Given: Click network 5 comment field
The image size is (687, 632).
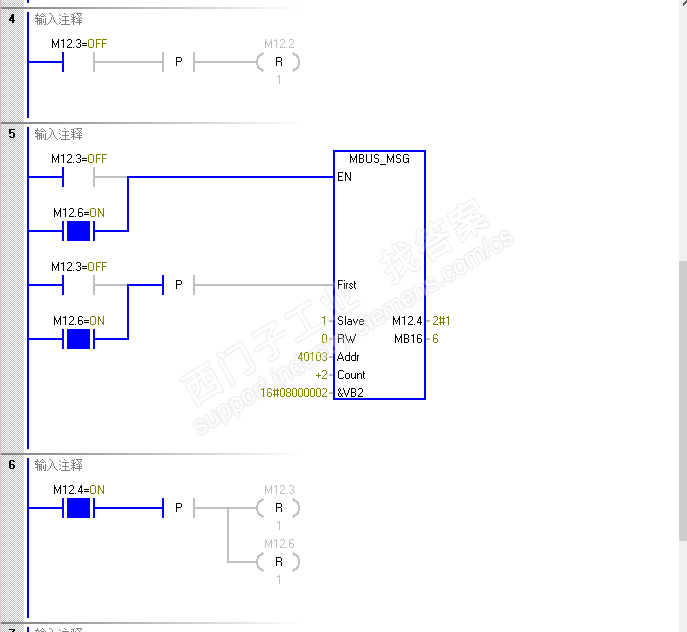Looking at the screenshot, I should 58,134.
